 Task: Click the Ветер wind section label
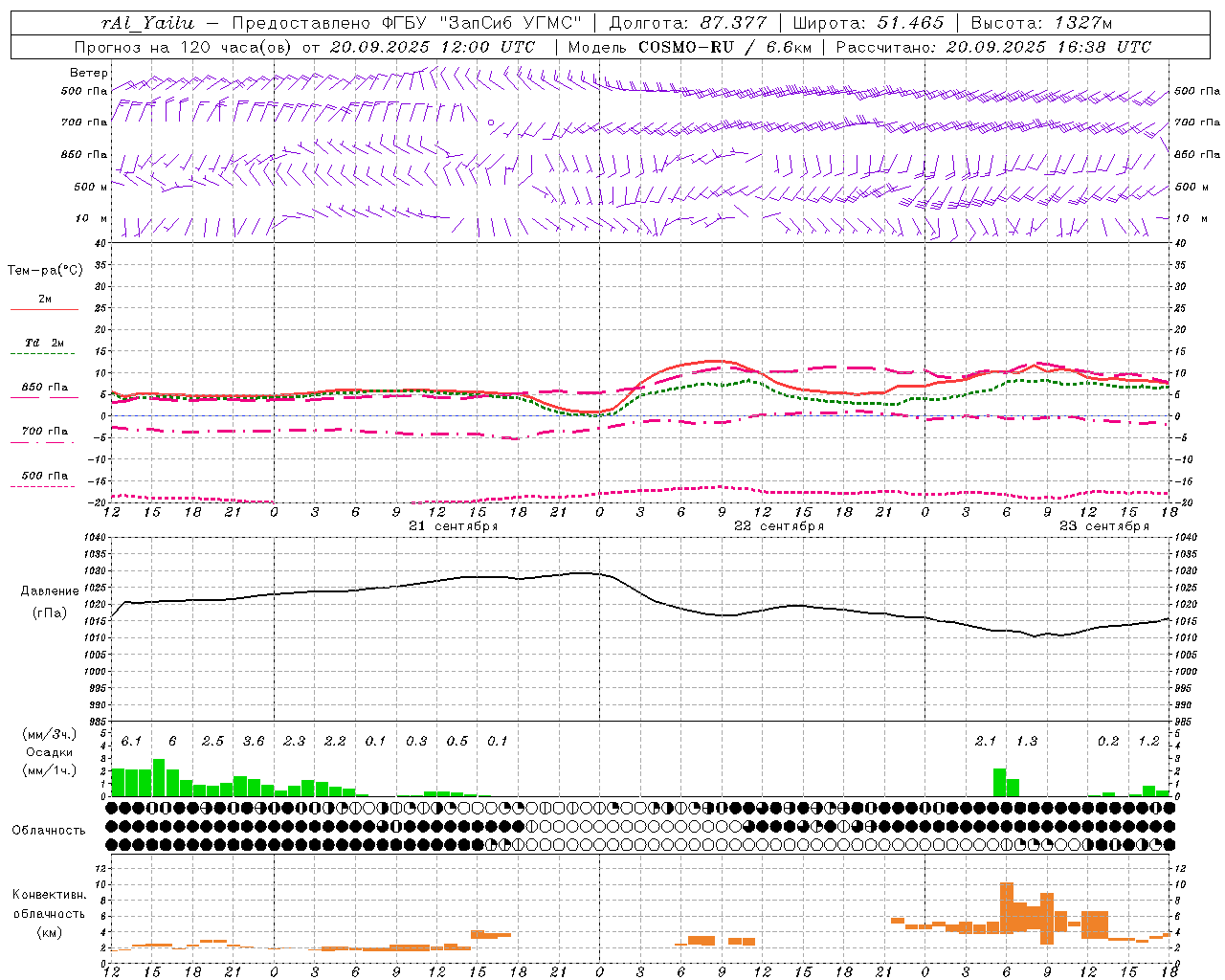pyautogui.click(x=89, y=73)
